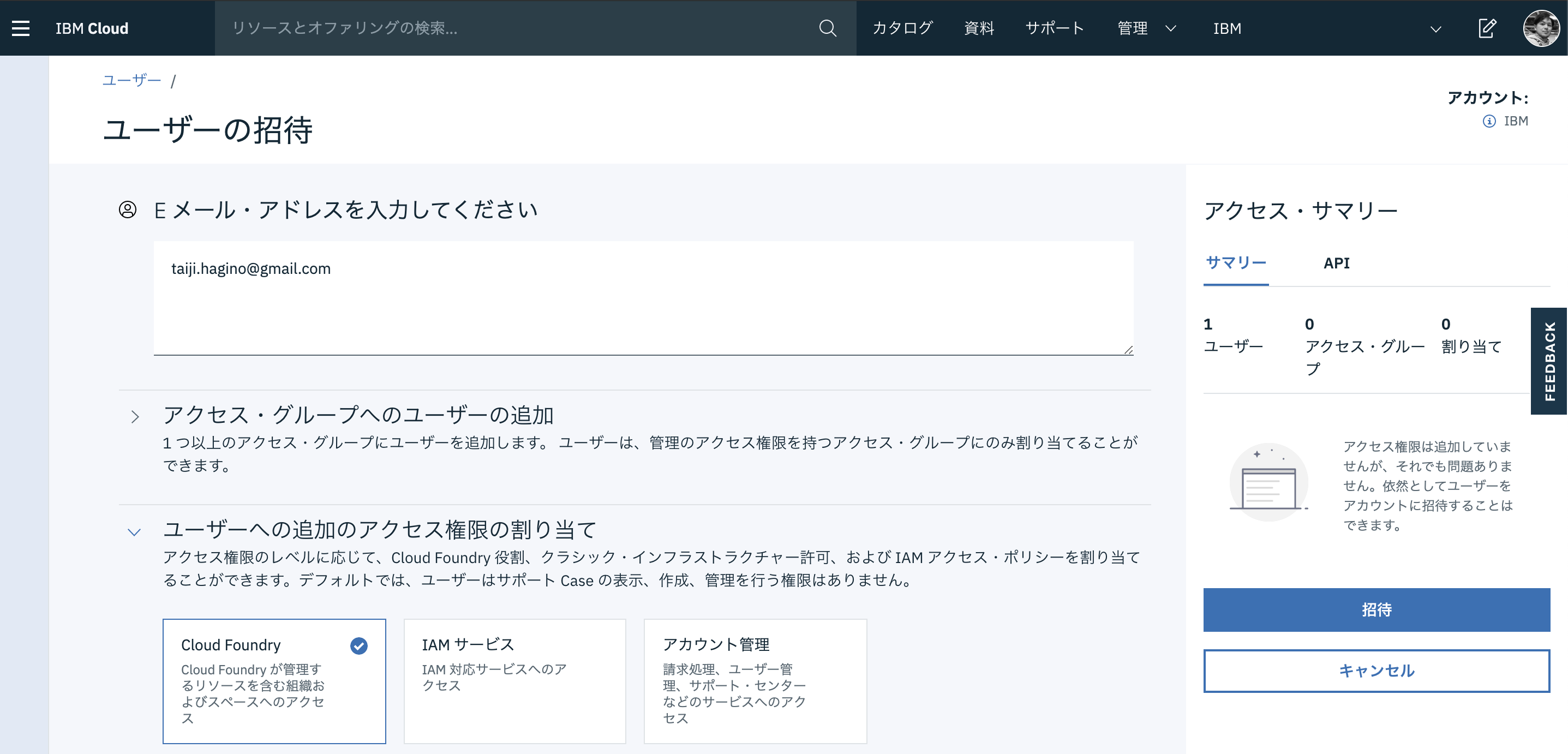Switch to the API tab
Viewport: 1568px width, 754px height.
pos(1336,263)
